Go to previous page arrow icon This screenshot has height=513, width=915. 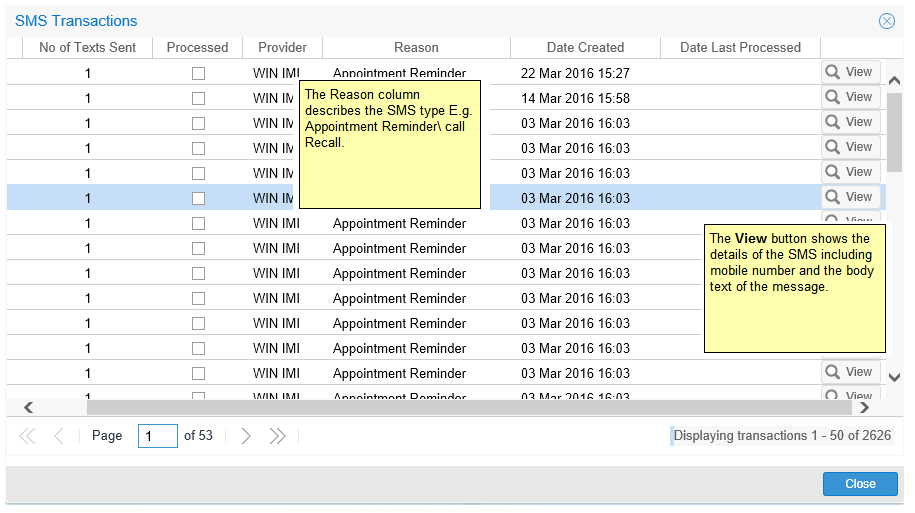coord(58,436)
